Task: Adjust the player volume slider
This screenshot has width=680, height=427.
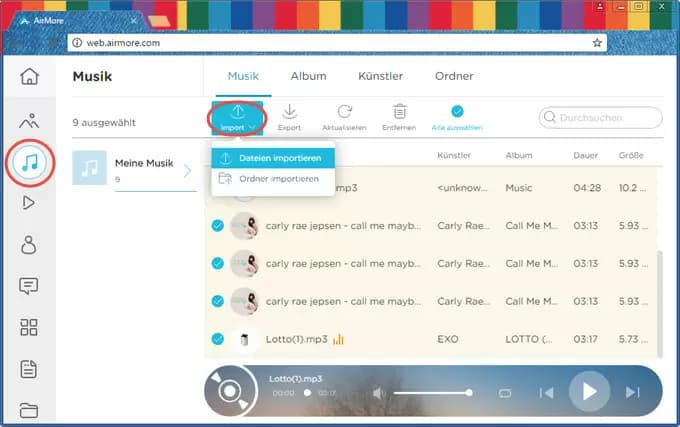Action: point(432,393)
